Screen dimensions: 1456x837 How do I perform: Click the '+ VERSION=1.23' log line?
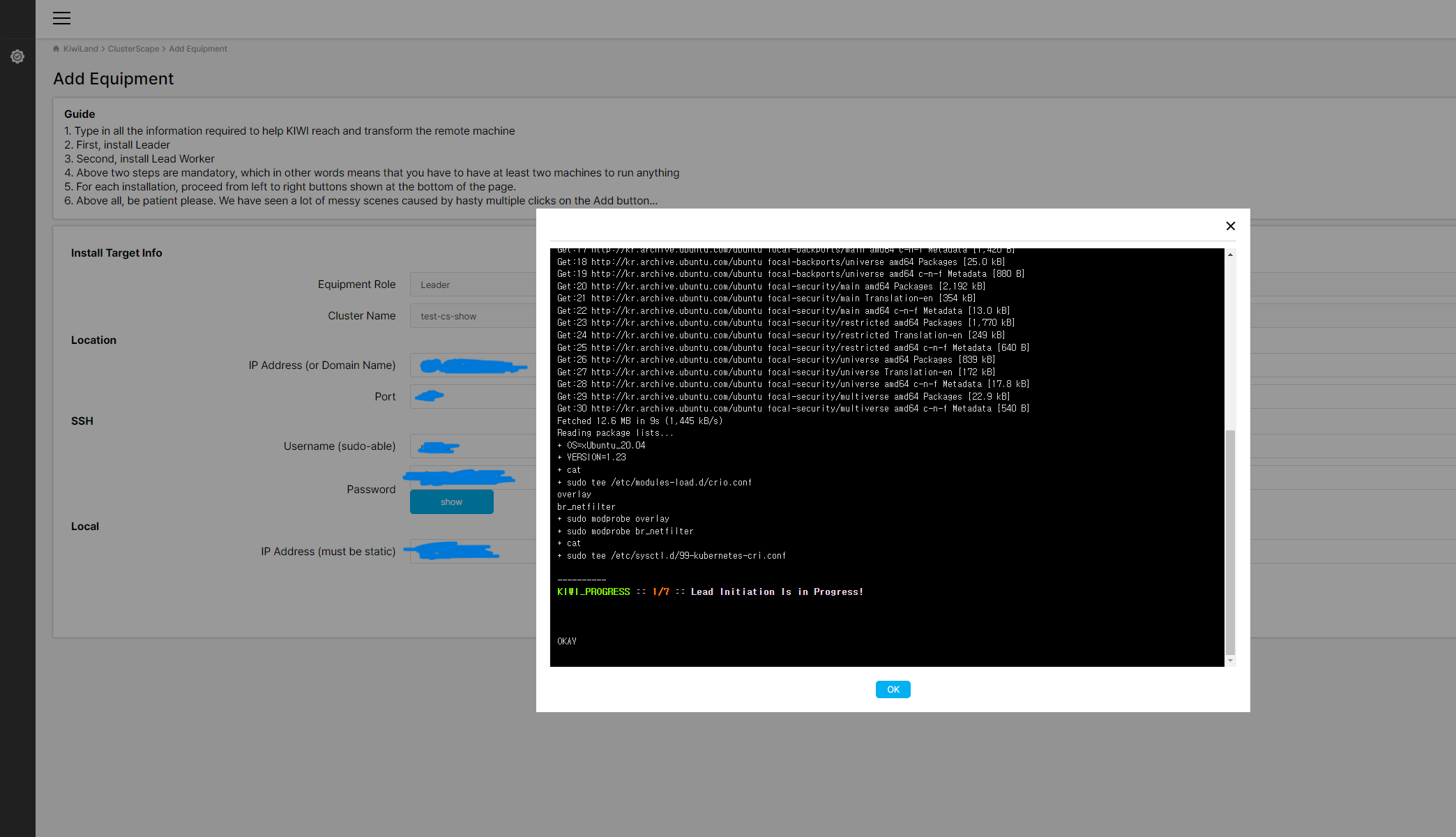[591, 458]
